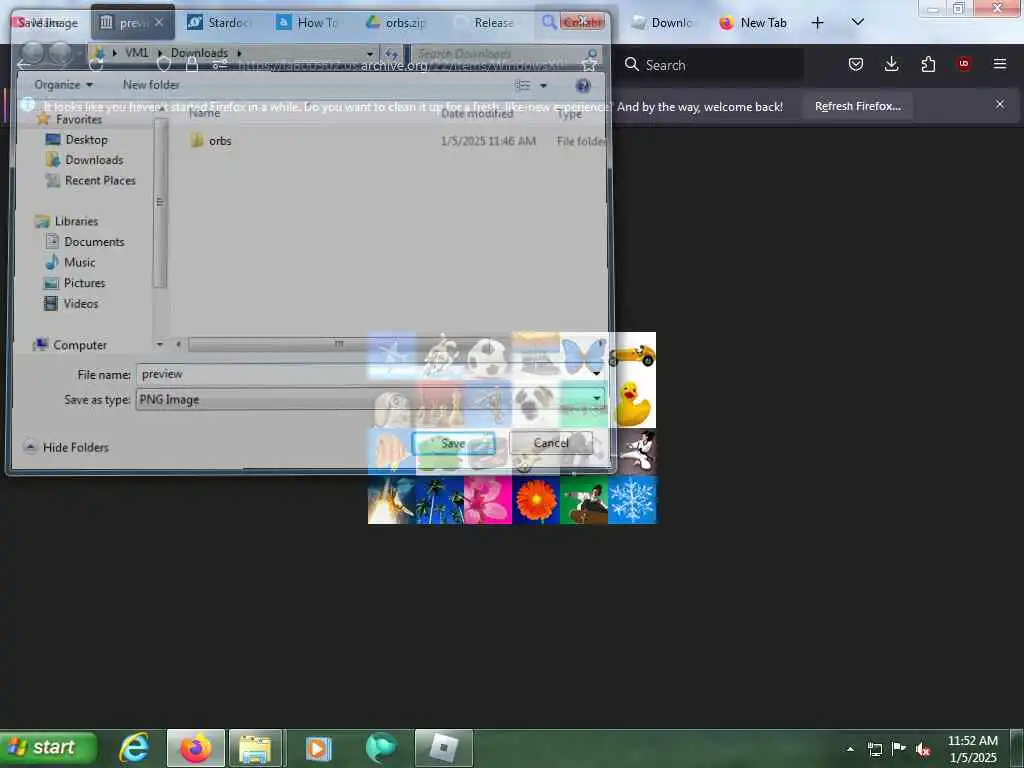
Task: Sort by the Name column header
Action: click(x=204, y=113)
